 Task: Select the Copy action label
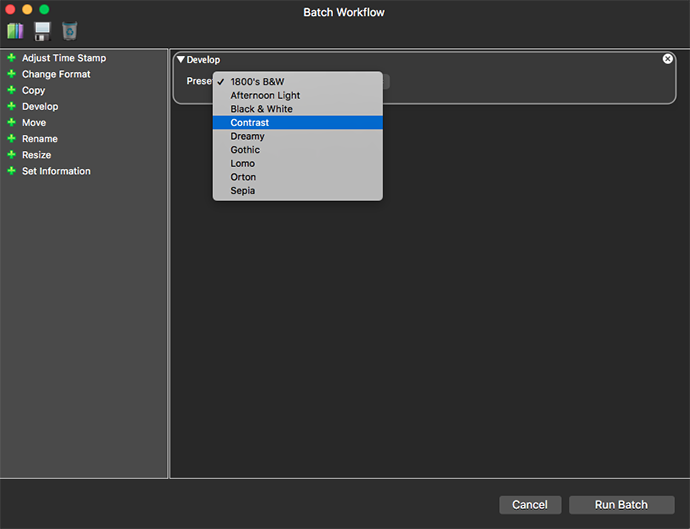tap(33, 91)
